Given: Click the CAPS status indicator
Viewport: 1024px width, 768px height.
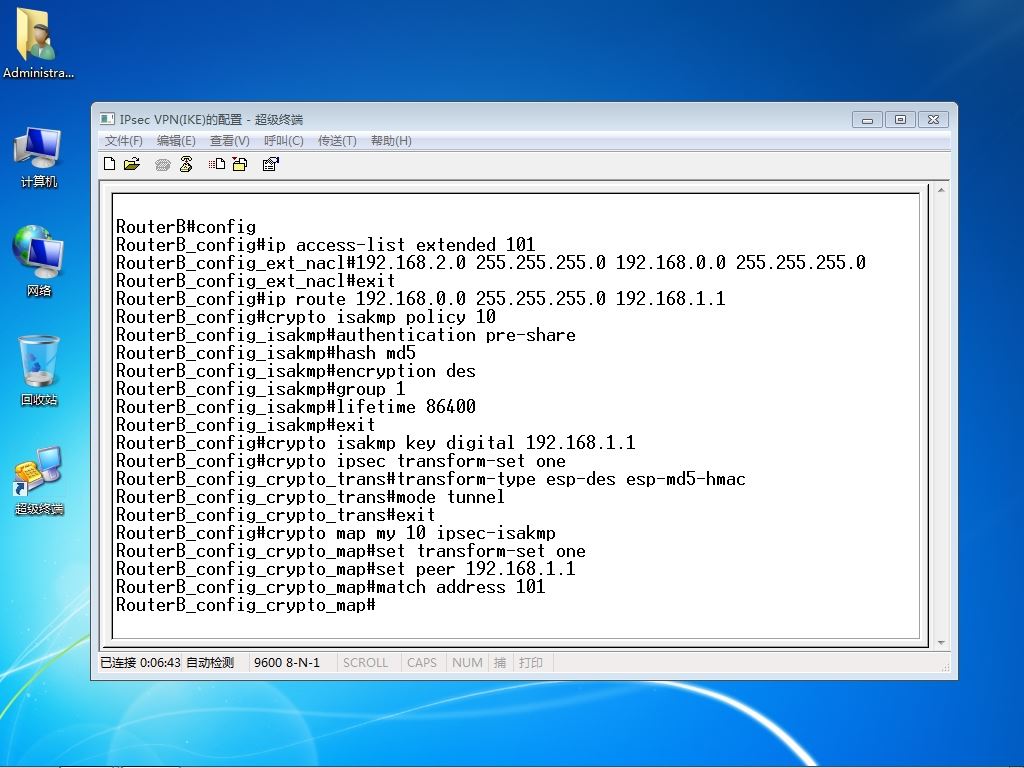Looking at the screenshot, I should [x=421, y=662].
